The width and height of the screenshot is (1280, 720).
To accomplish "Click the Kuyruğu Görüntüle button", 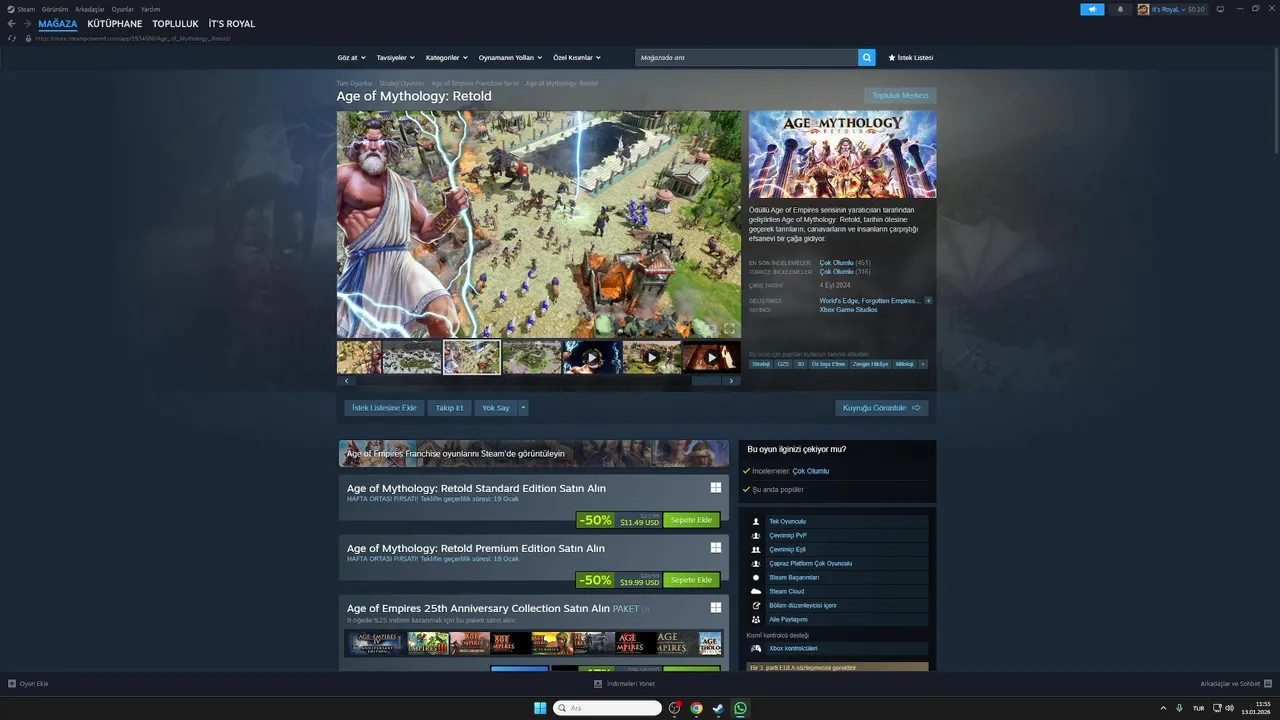I will point(882,408).
